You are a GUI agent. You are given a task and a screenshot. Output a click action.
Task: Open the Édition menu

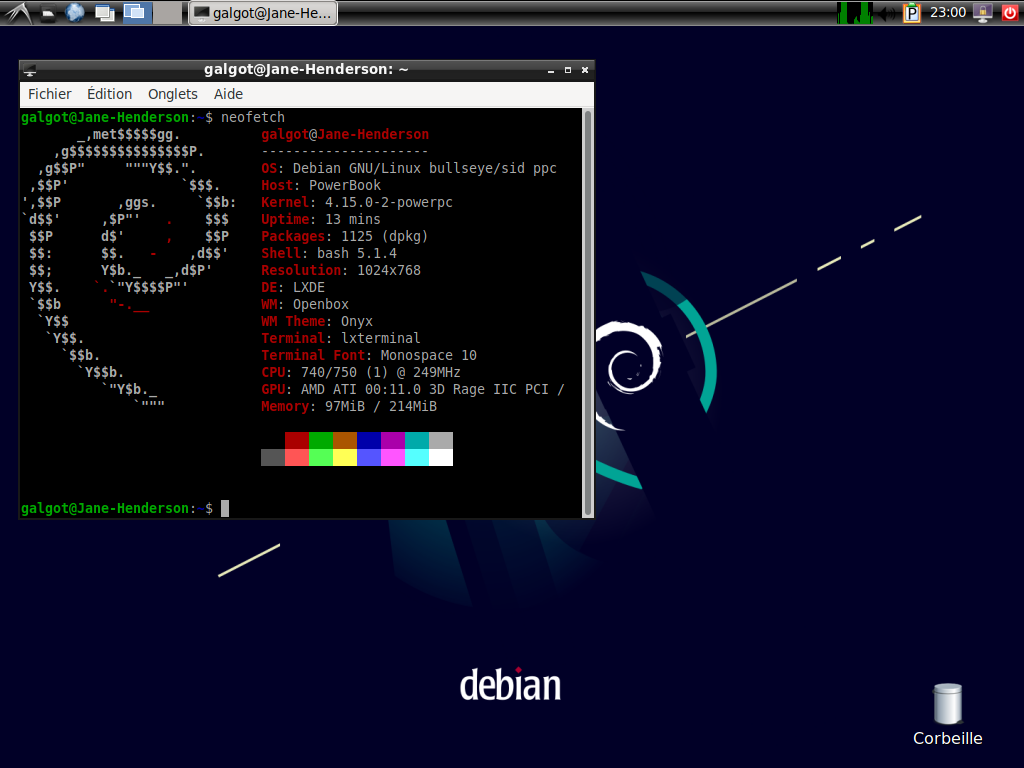110,94
